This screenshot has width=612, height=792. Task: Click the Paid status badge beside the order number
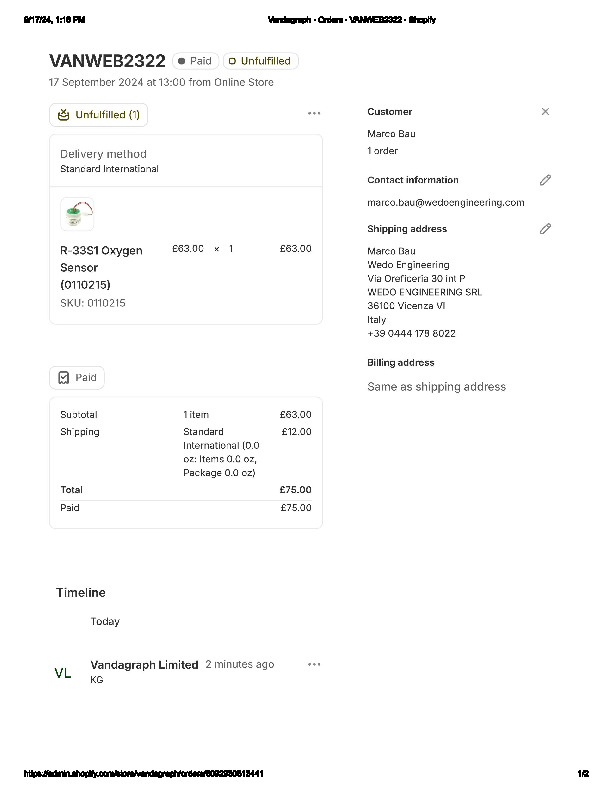(x=195, y=61)
